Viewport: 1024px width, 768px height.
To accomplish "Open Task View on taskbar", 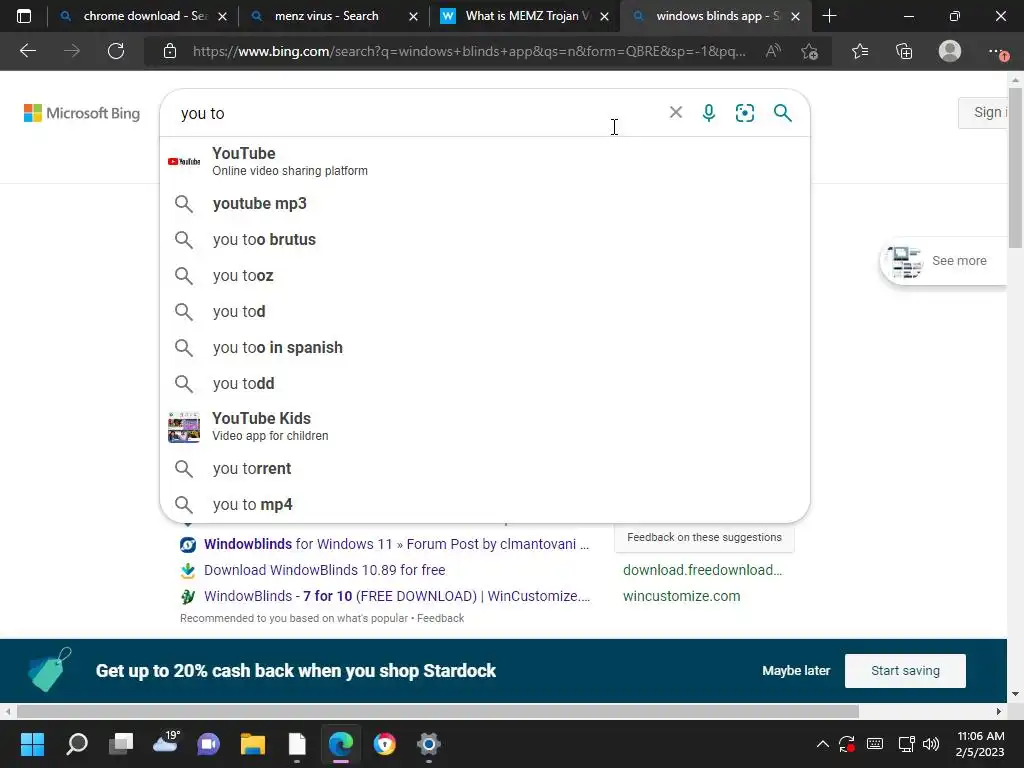I will coord(121,744).
